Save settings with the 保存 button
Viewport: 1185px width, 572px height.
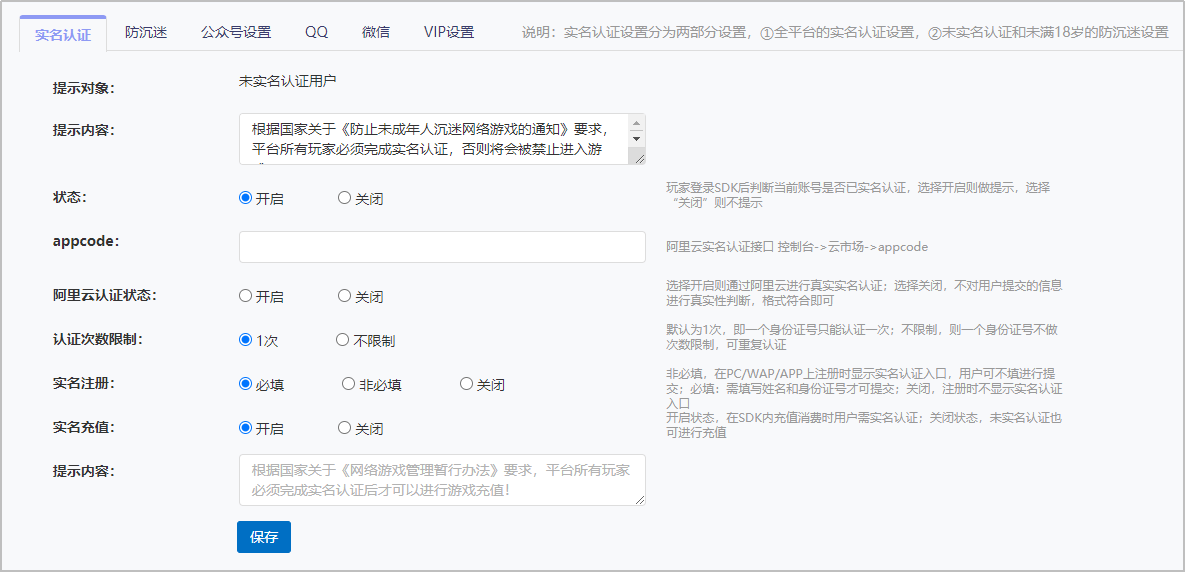264,537
